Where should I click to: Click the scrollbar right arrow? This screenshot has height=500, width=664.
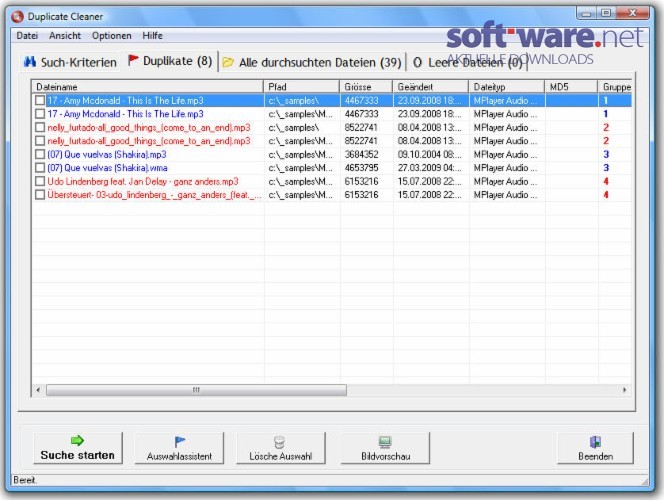coord(625,390)
